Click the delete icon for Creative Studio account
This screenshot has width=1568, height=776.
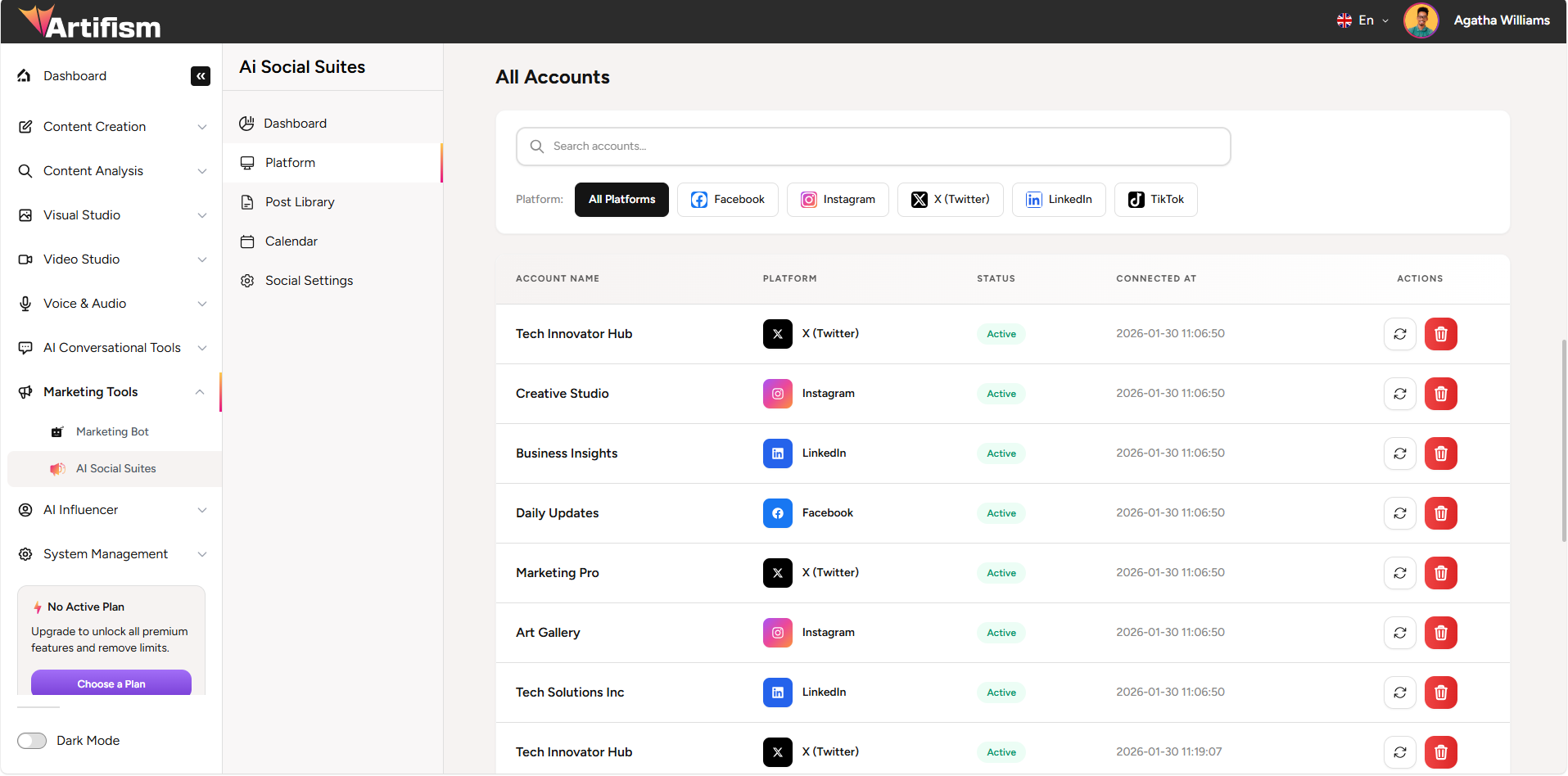click(x=1440, y=394)
